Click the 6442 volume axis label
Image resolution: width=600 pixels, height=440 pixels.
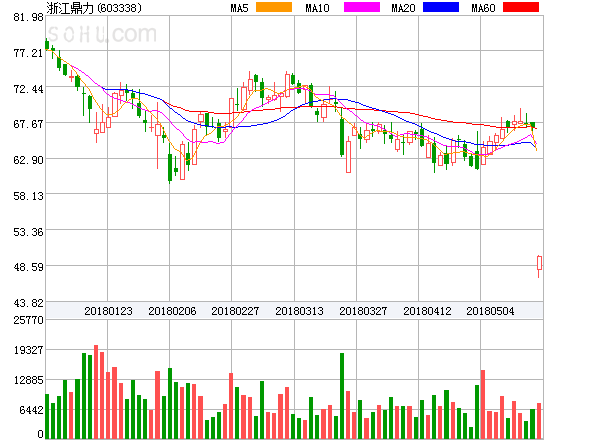click(x=31, y=410)
